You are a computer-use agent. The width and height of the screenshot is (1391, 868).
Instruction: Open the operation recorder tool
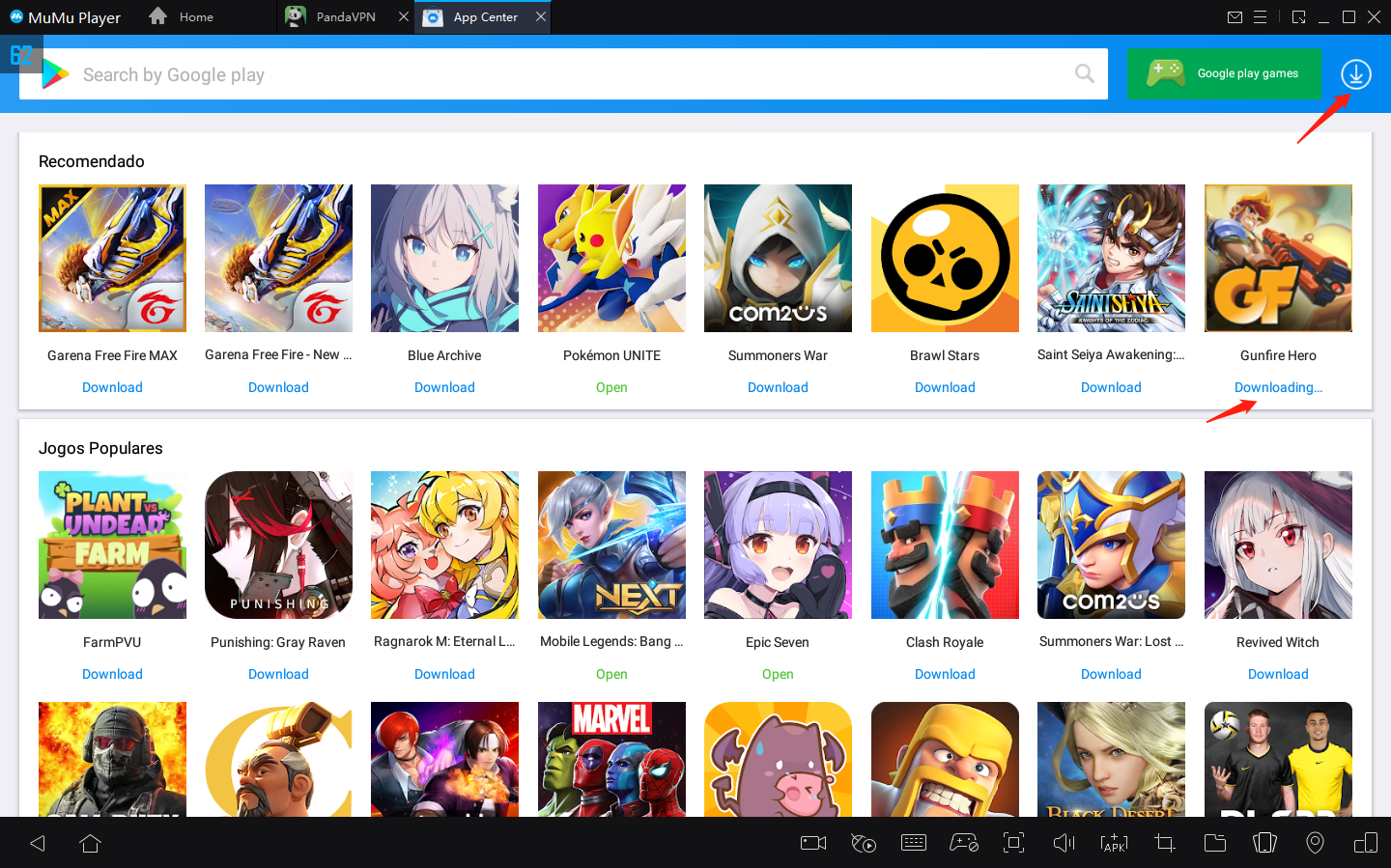coord(864,842)
